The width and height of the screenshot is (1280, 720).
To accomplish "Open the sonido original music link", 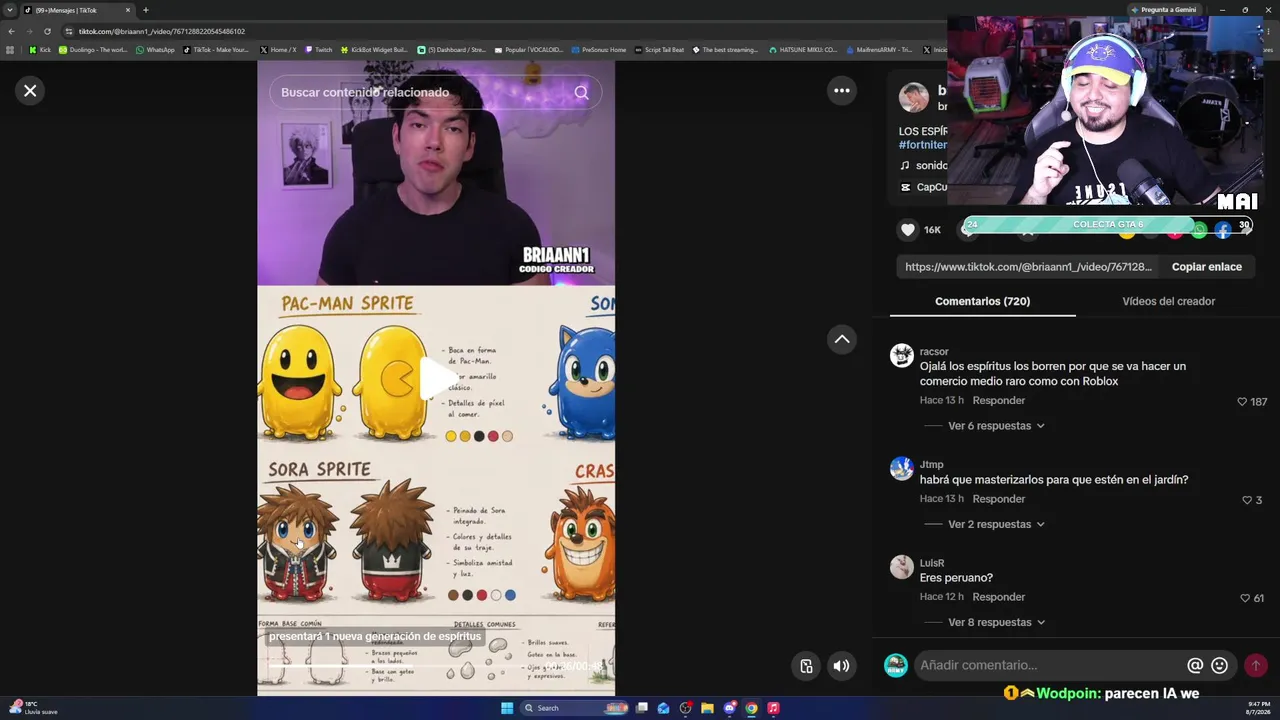I will click(x=924, y=166).
